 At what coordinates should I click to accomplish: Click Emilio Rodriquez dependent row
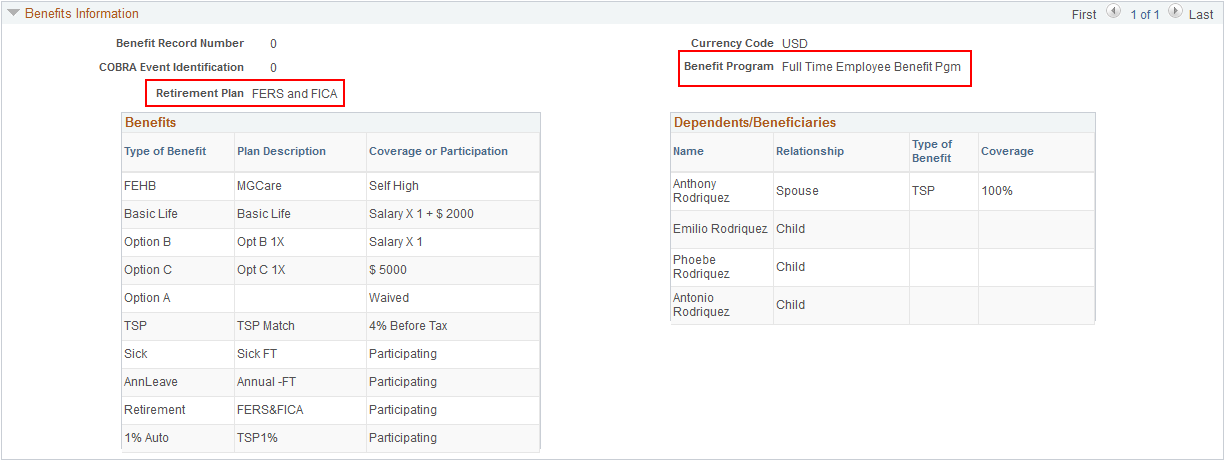[883, 229]
